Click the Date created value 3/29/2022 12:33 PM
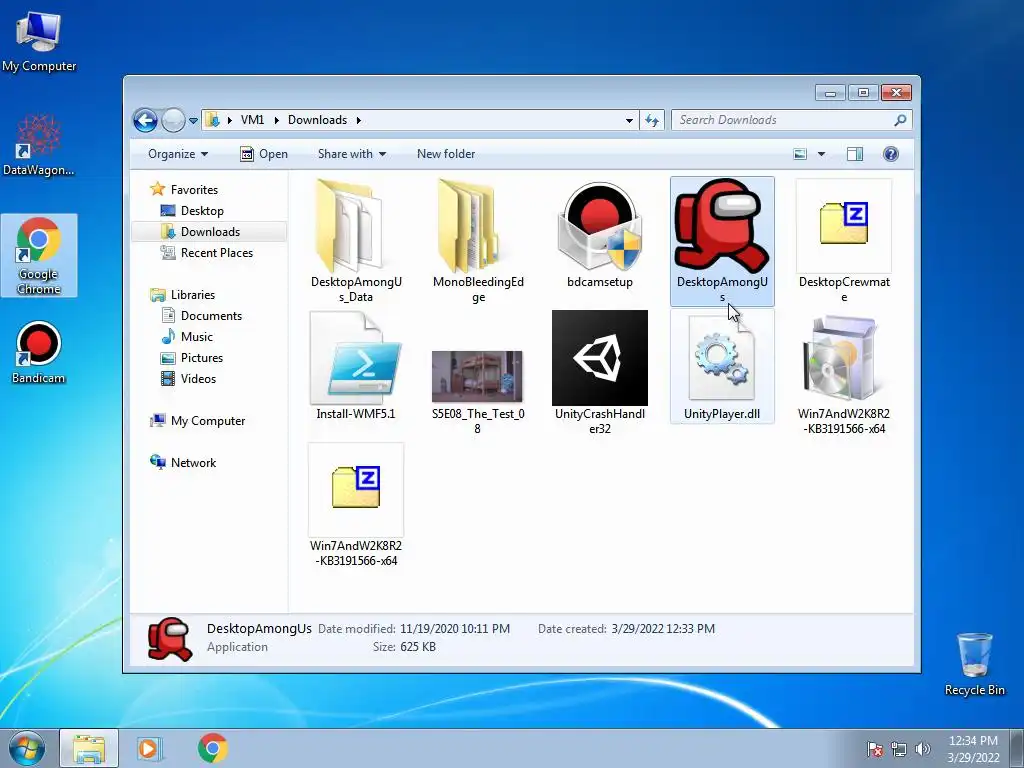1024x768 pixels. (x=663, y=629)
